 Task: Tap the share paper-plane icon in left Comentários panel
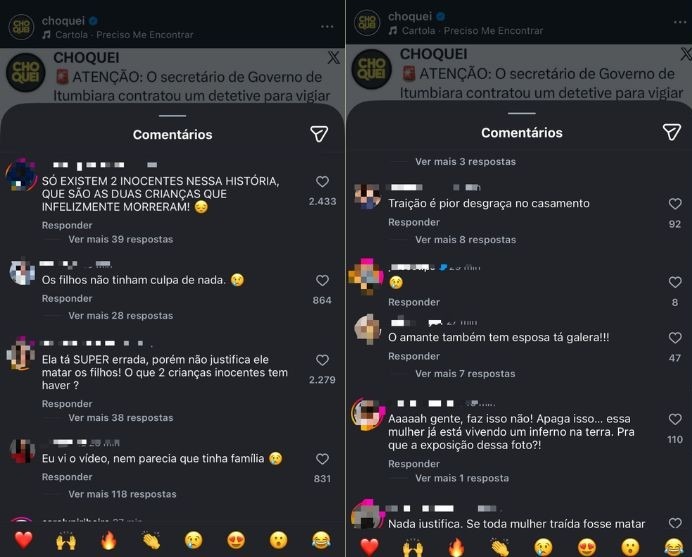pos(319,134)
